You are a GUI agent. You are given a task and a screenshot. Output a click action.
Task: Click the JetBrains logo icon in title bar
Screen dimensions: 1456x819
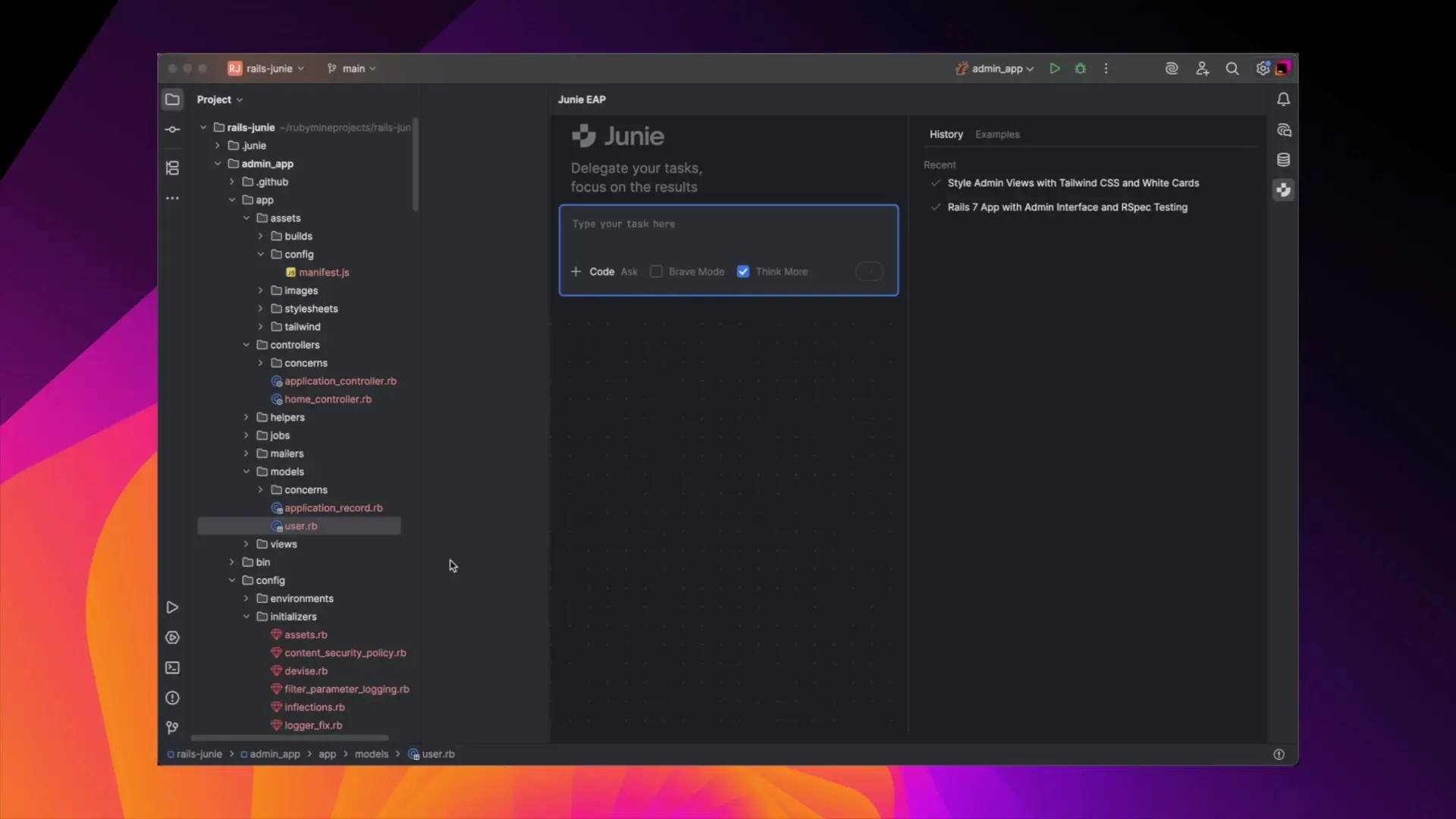click(x=1282, y=68)
